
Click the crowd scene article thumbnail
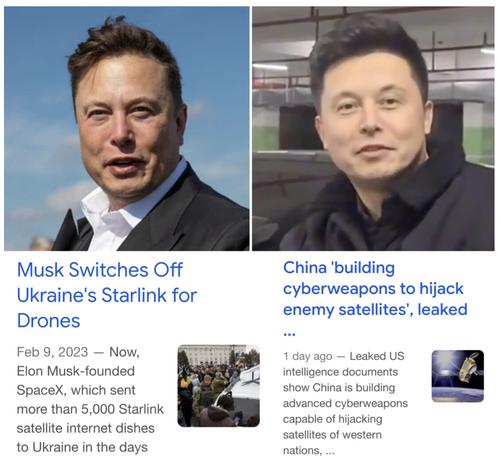point(219,386)
